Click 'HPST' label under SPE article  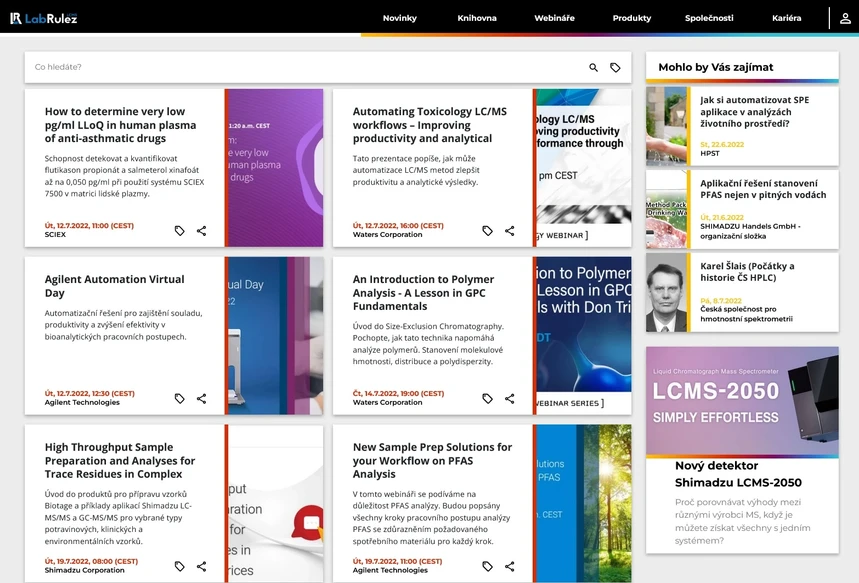coord(709,153)
